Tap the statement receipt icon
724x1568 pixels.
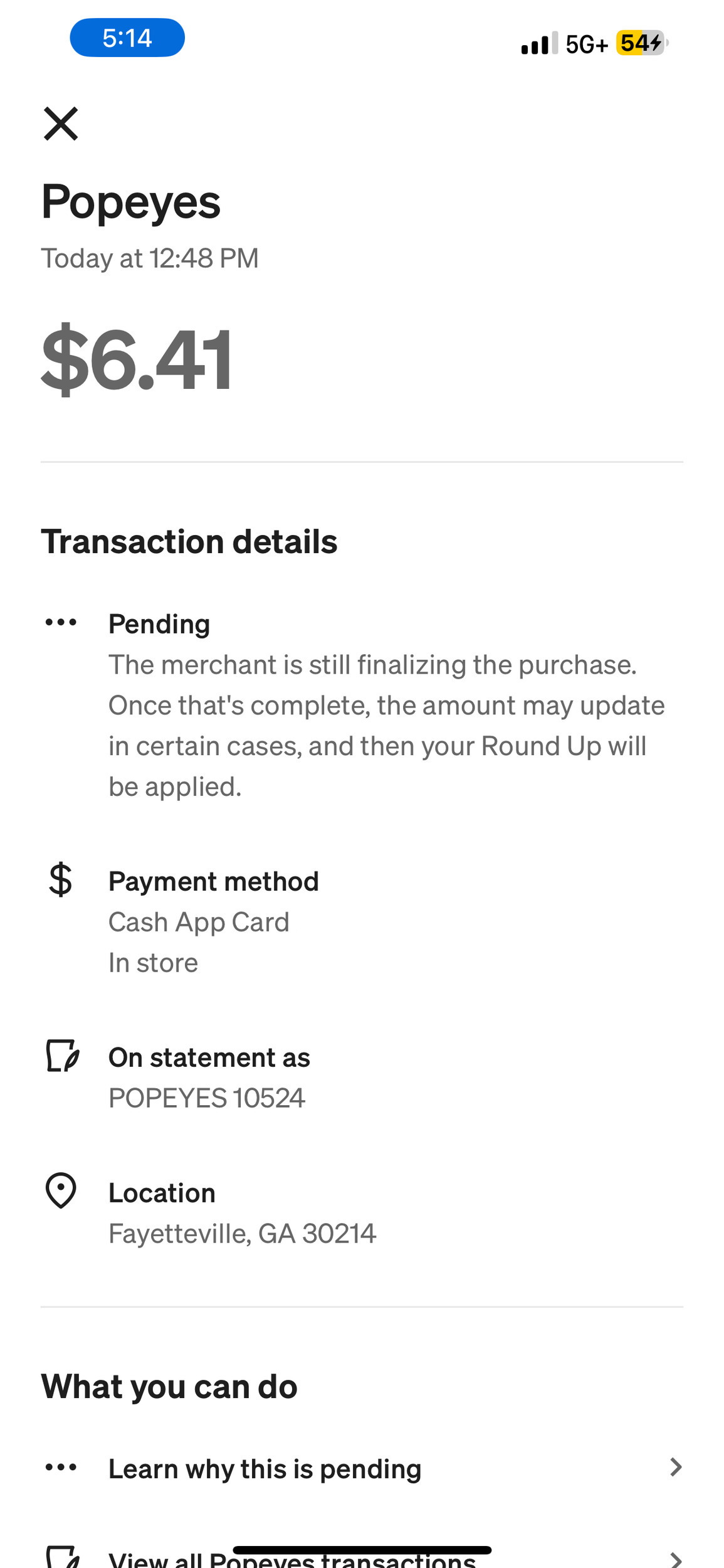point(62,1056)
